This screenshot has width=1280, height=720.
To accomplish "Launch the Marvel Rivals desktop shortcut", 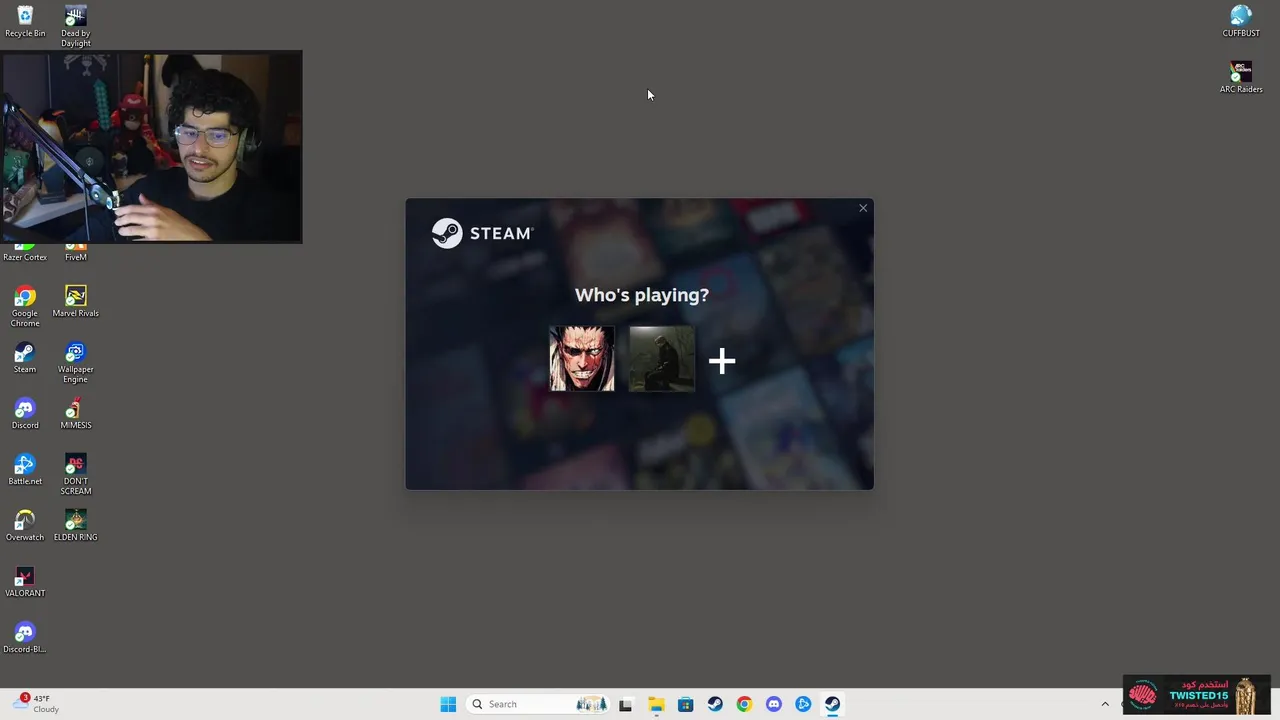I will click(75, 301).
